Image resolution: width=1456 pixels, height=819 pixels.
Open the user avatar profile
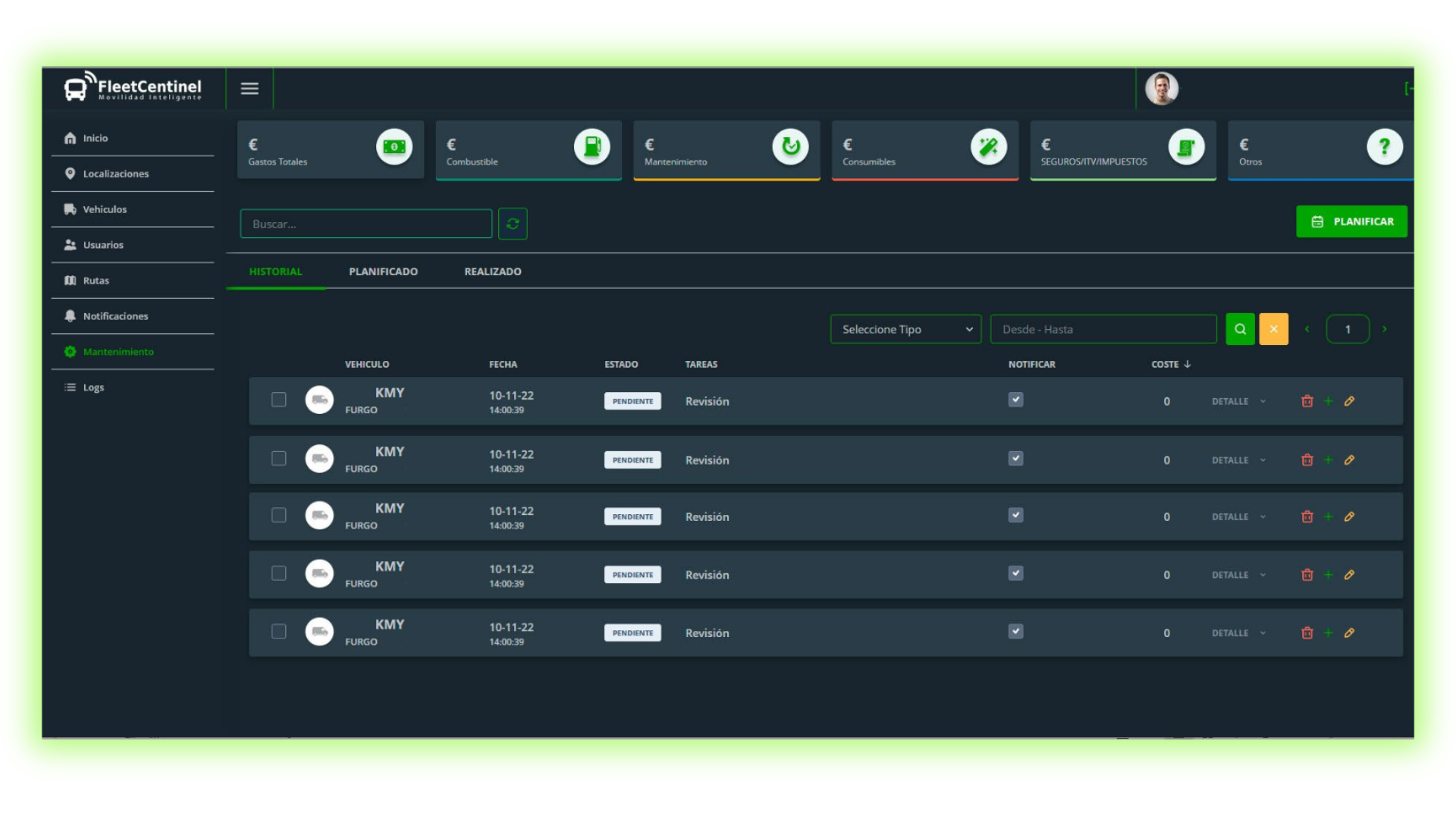coord(1161,89)
